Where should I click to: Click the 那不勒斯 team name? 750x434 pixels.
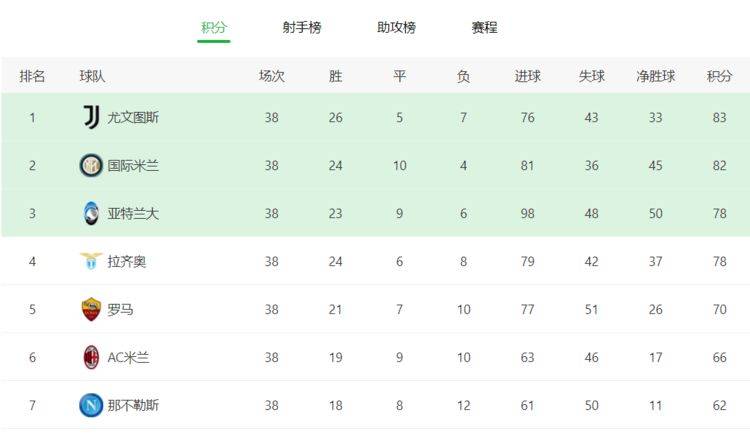pyautogui.click(x=133, y=406)
